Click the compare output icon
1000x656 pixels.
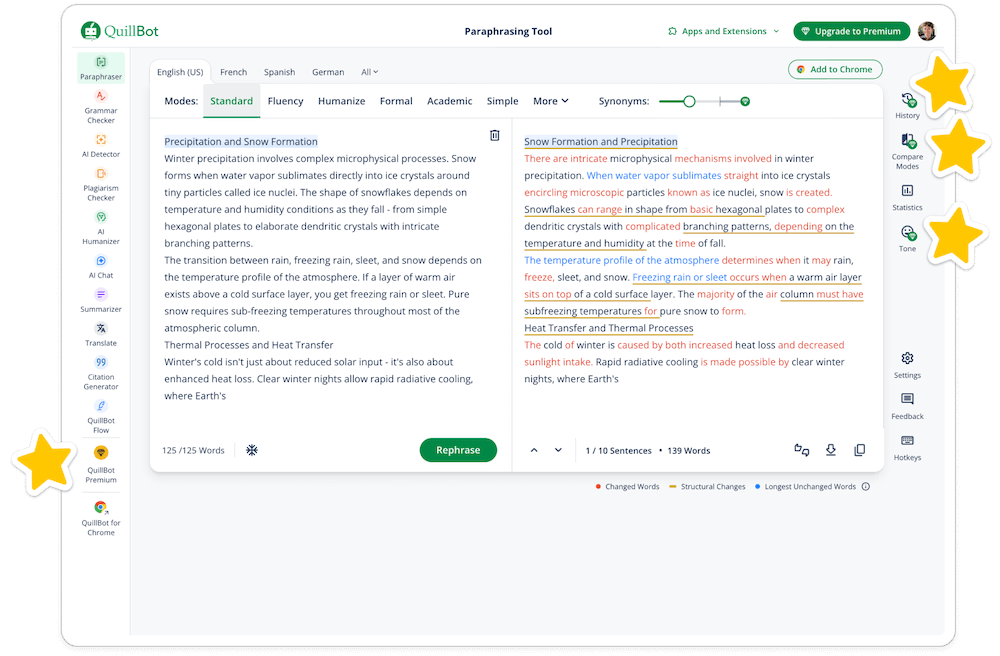(x=802, y=450)
